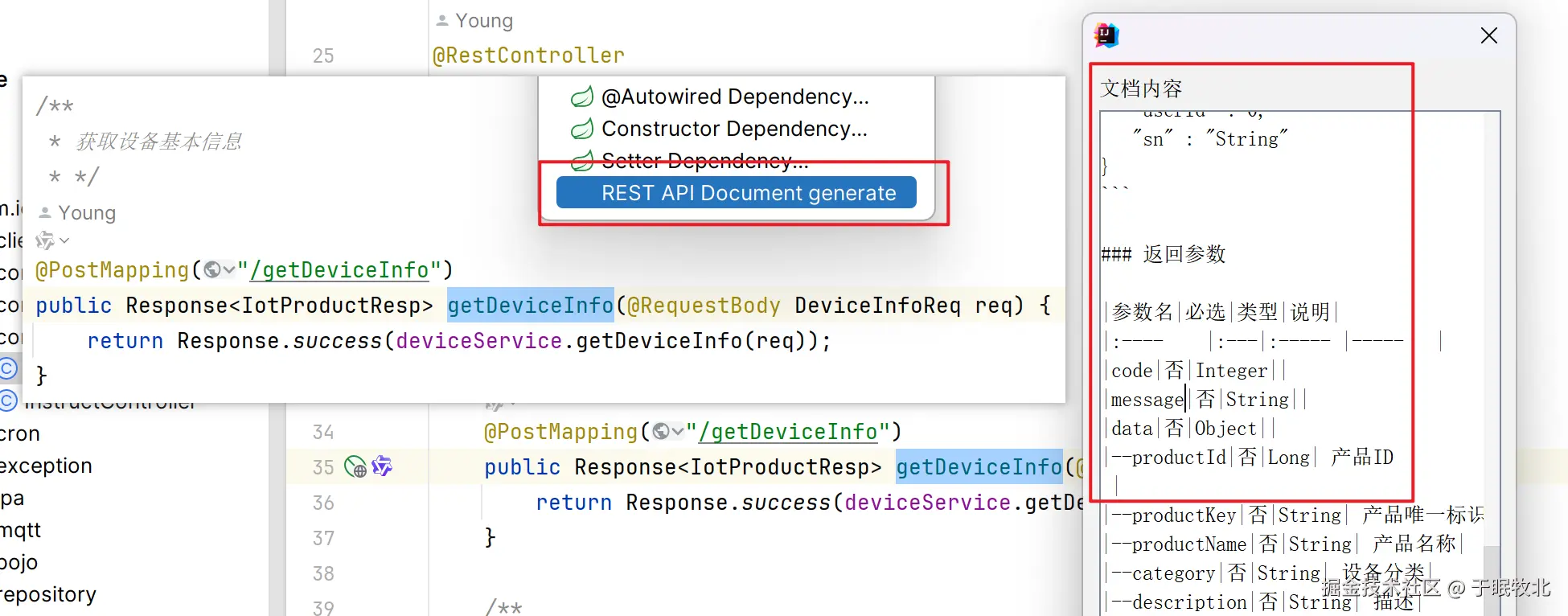1568x616 pixels.
Task: Select the exception package in the project tree
Action: point(47,466)
